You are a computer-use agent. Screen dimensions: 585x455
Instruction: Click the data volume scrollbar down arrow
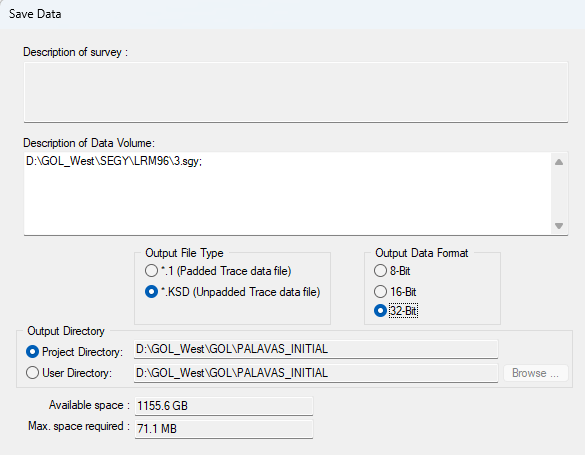[x=559, y=226]
